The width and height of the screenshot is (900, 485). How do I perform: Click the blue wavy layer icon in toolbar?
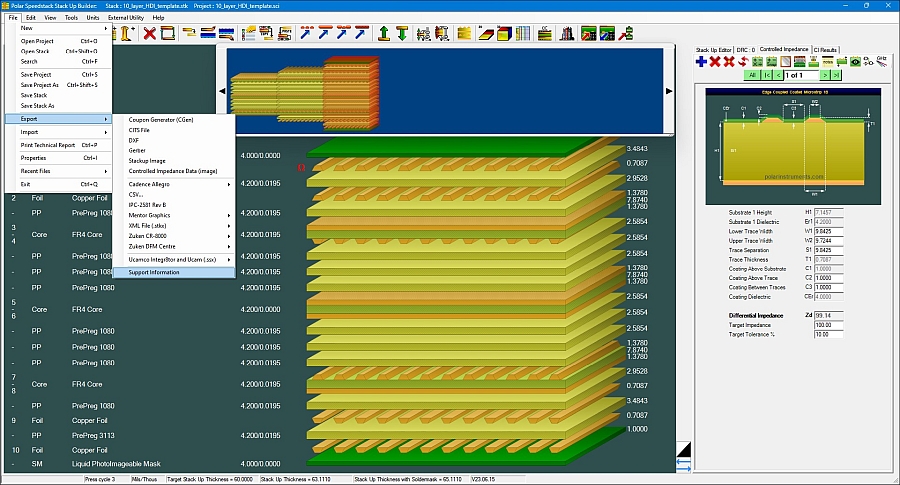(226, 33)
